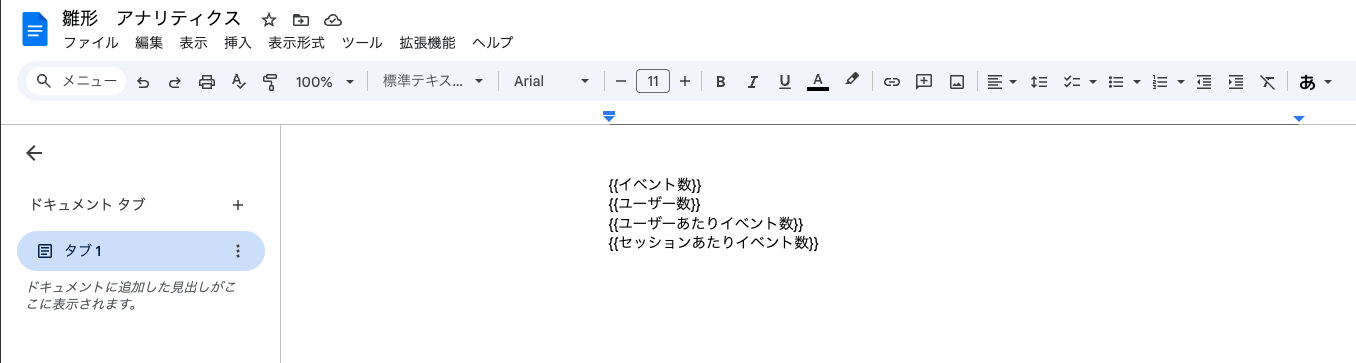Add a new document tab with plus

click(238, 205)
